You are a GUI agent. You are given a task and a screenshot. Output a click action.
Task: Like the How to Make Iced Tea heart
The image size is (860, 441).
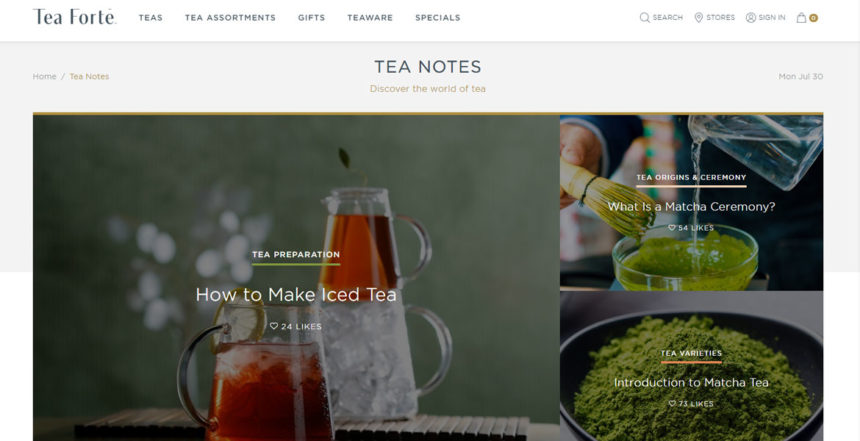(274, 326)
